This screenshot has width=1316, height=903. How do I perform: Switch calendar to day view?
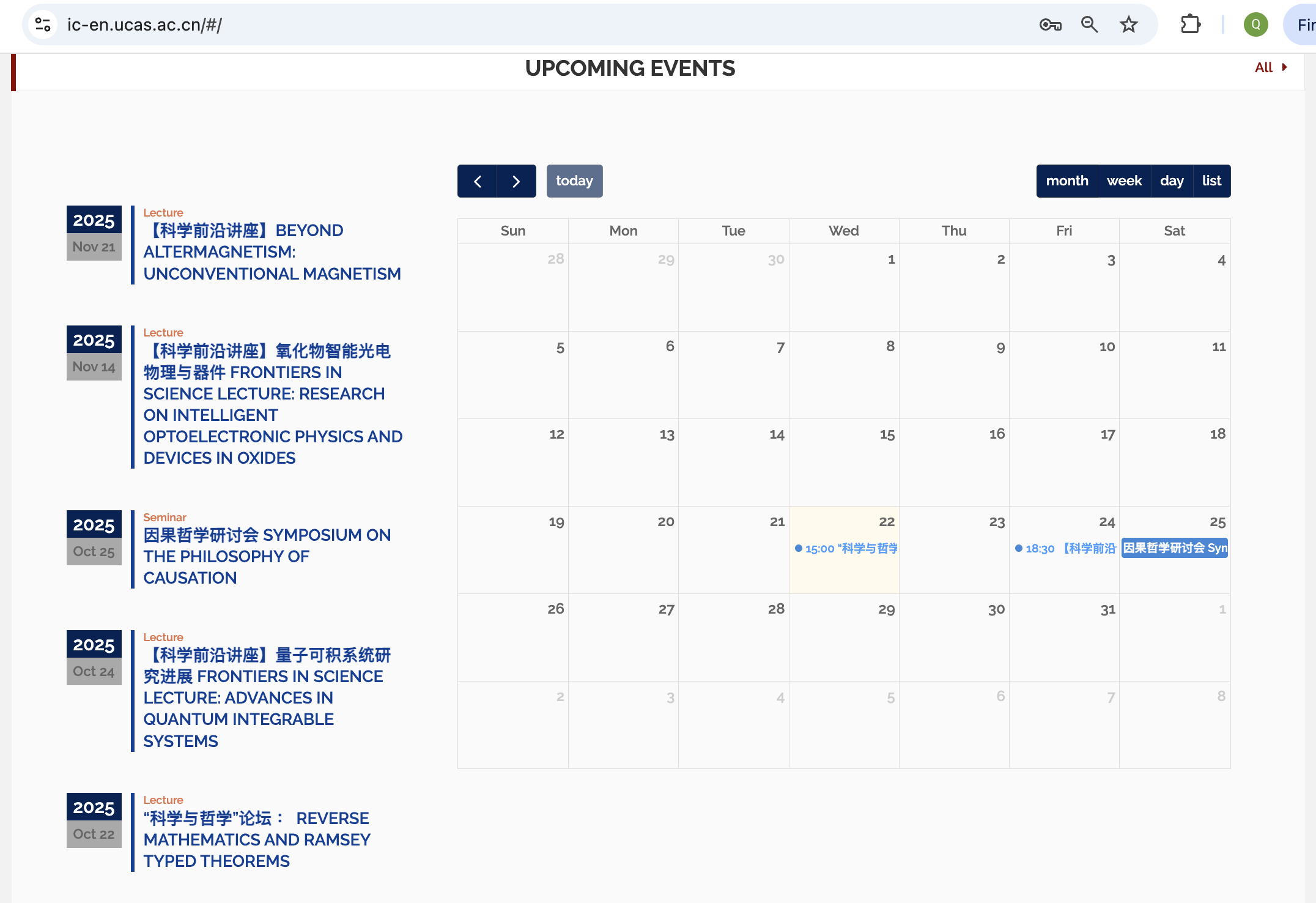point(1172,181)
